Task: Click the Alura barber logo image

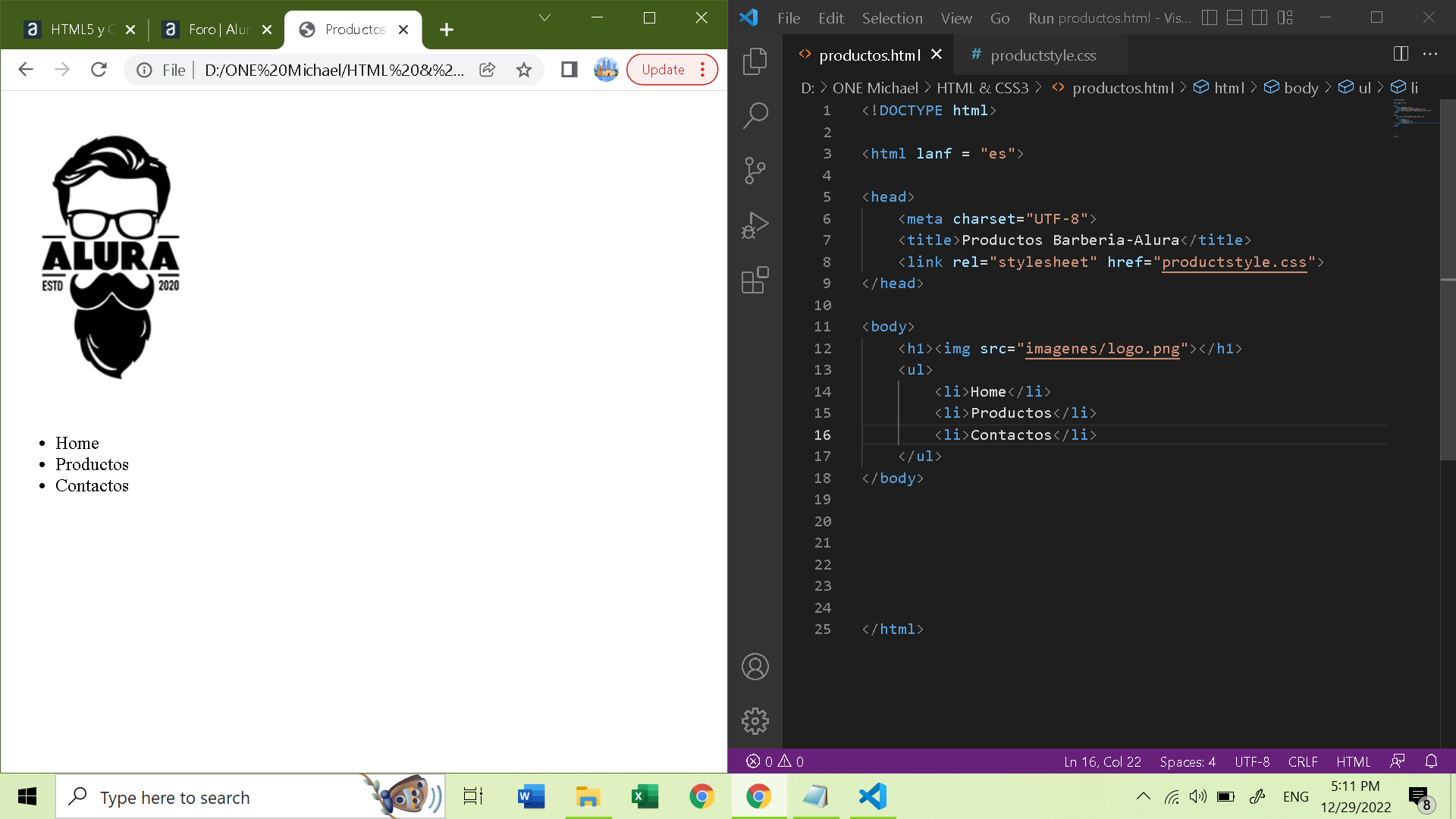Action: (111, 257)
